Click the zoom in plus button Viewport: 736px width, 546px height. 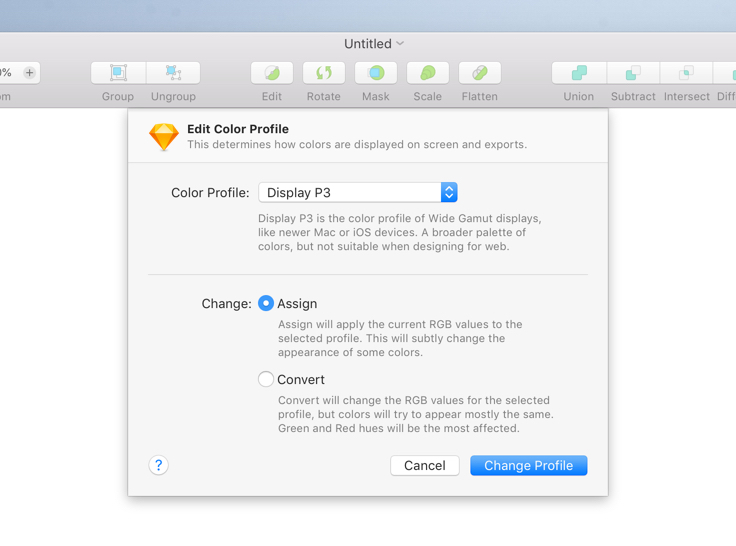point(29,73)
